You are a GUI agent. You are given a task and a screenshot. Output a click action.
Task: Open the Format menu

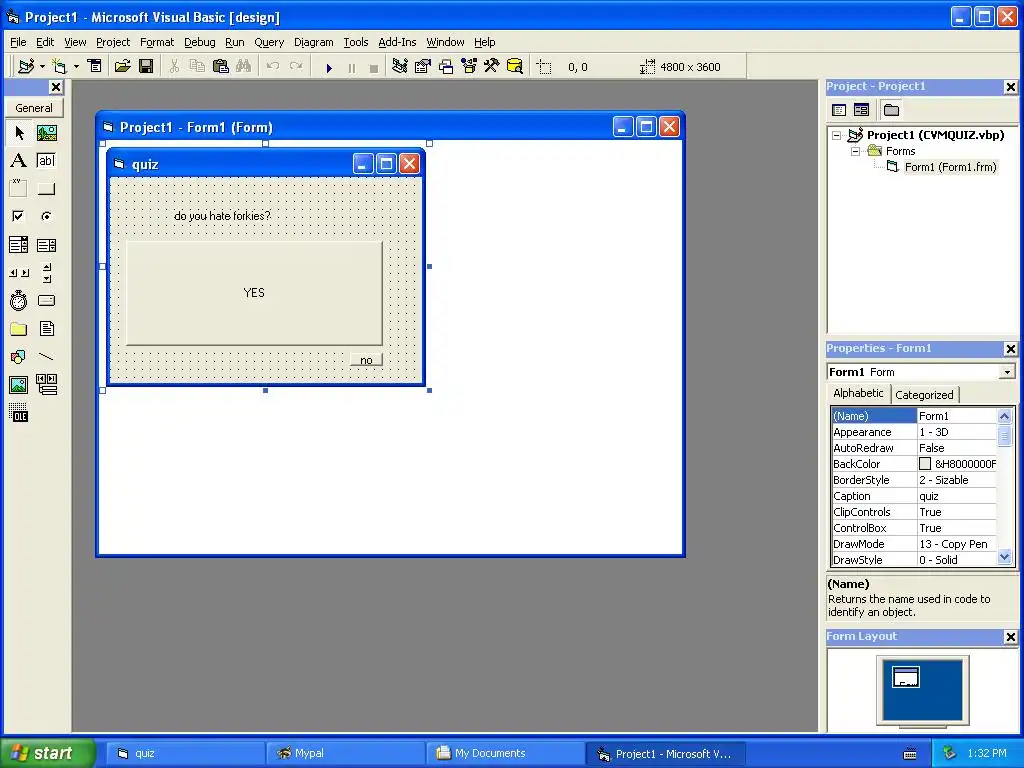pos(157,42)
